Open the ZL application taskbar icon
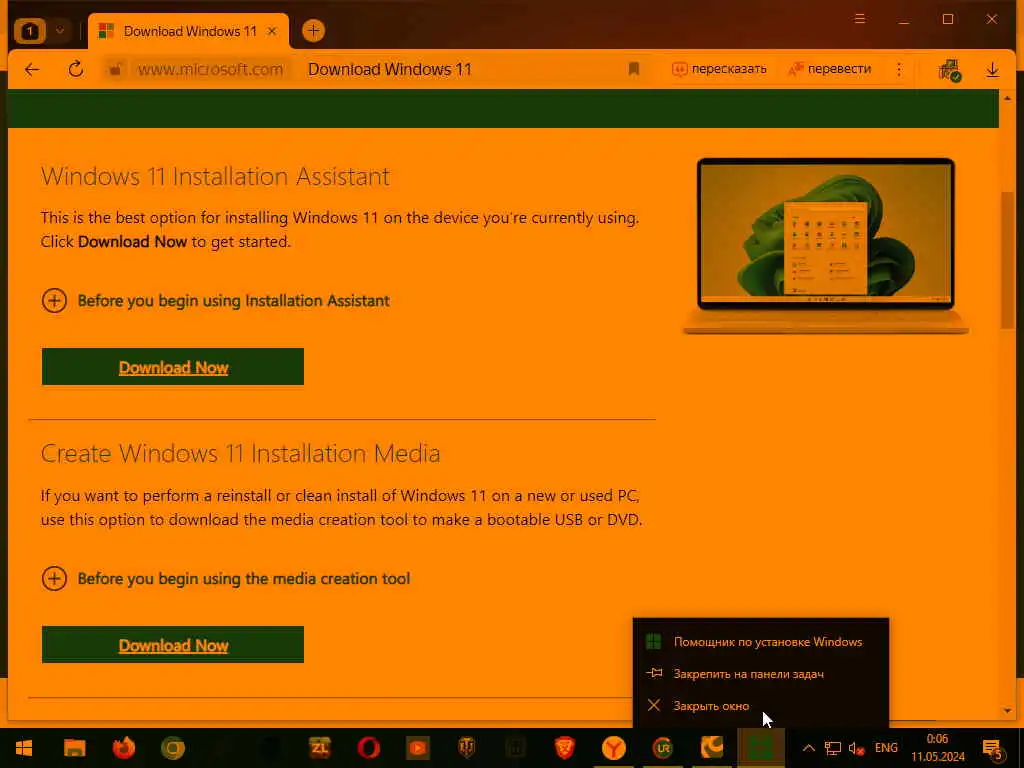1024x768 pixels. (319, 748)
